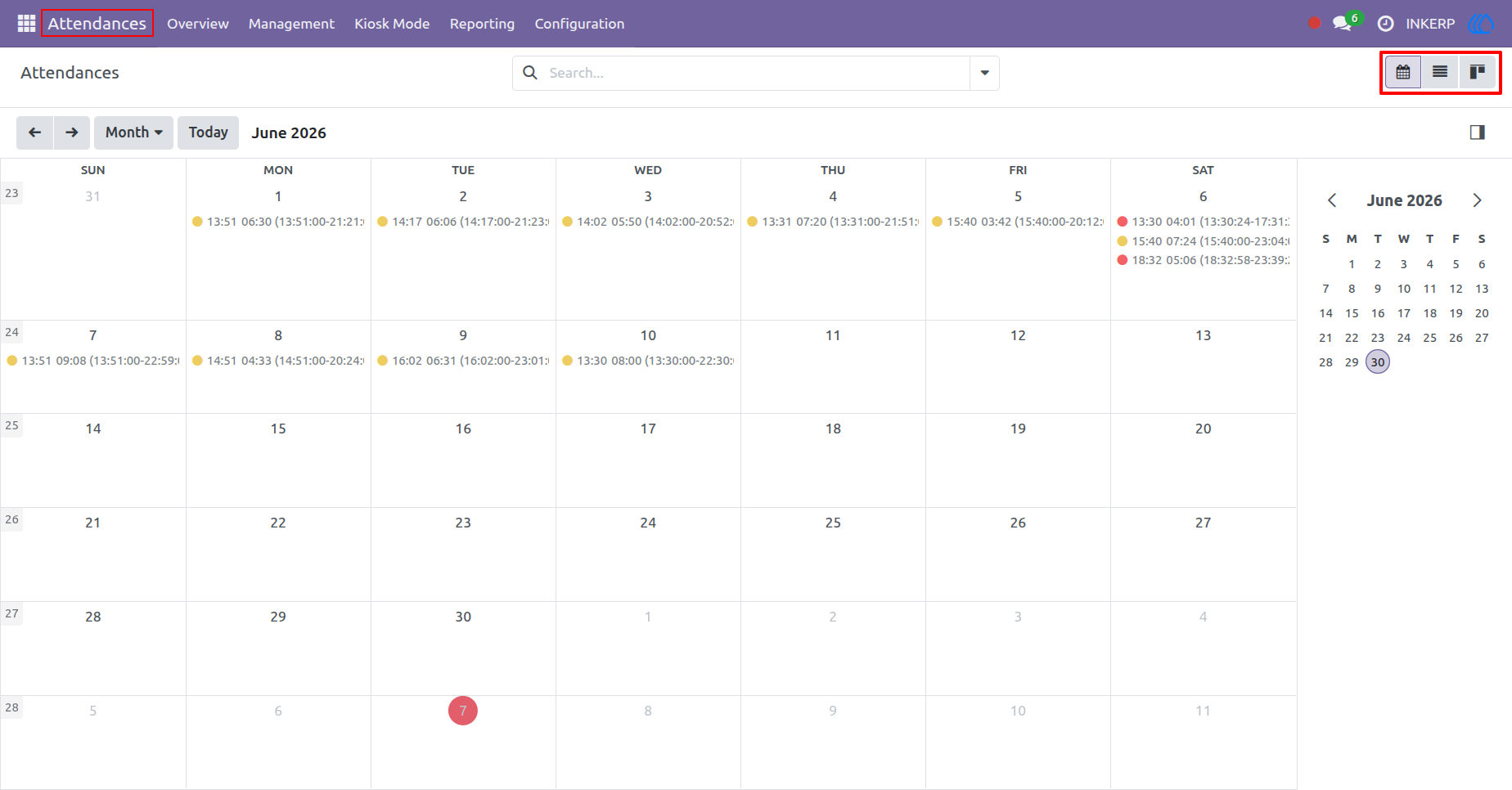Open the Reporting menu

[482, 24]
